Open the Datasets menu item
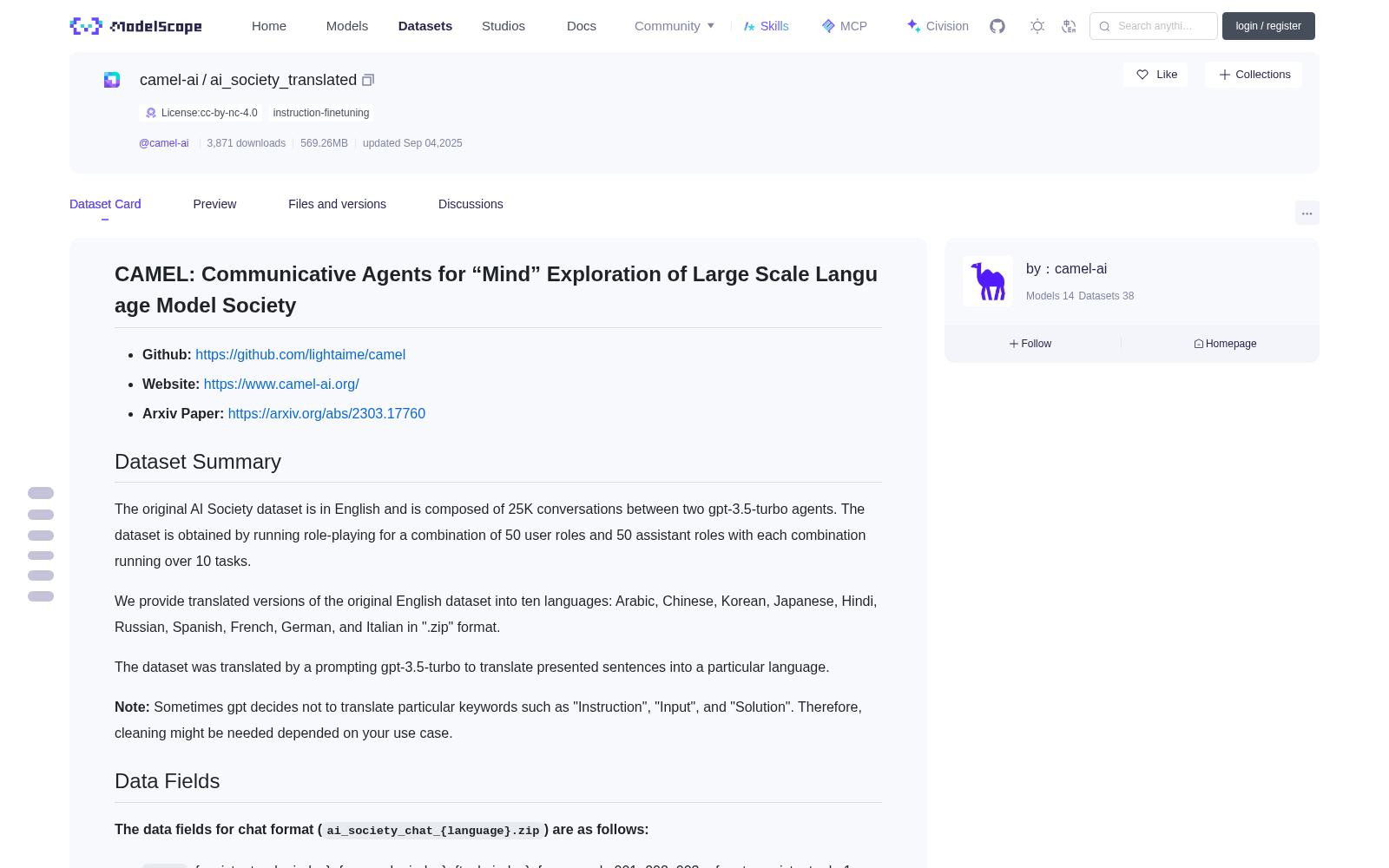The height and width of the screenshot is (868, 1389). point(425,26)
